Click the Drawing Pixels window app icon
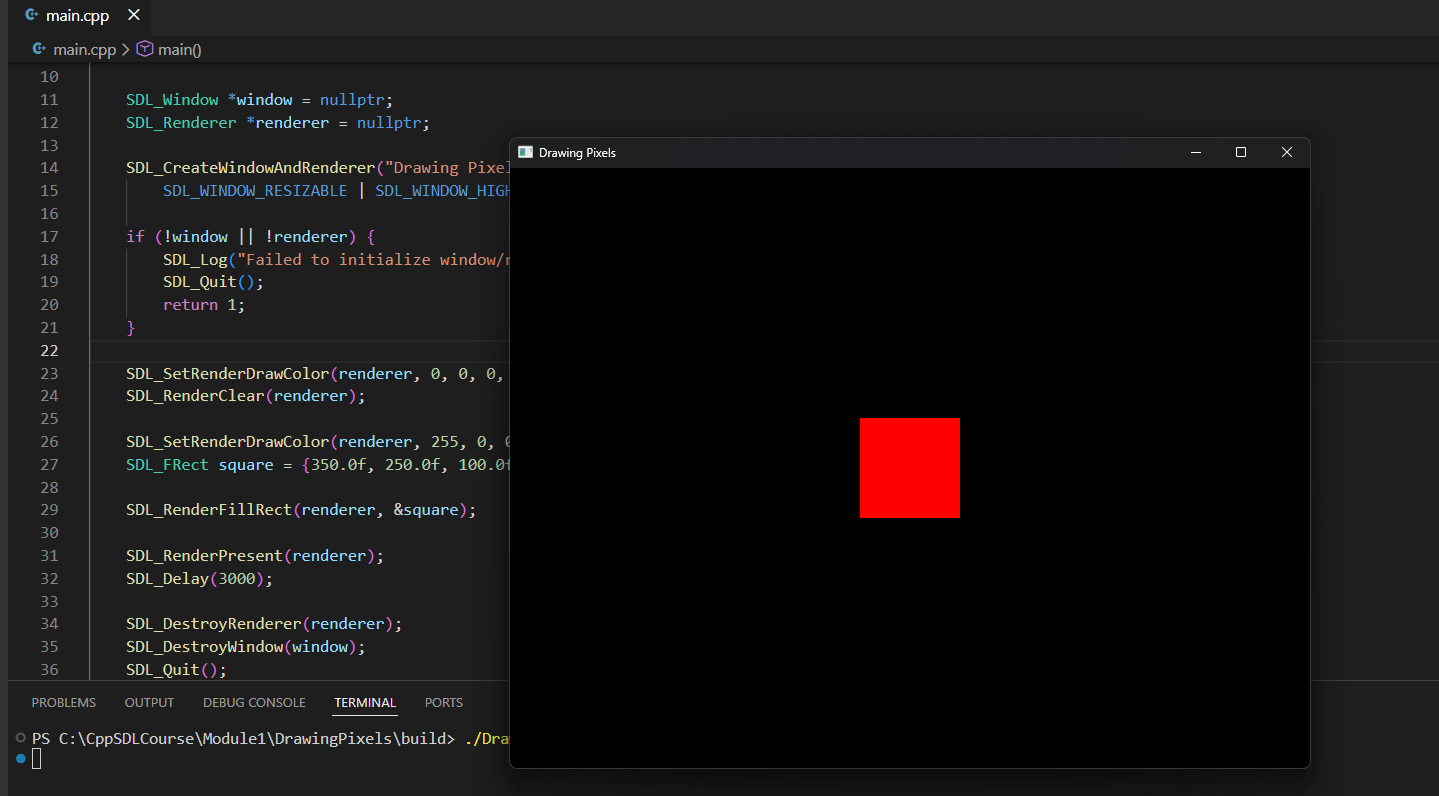The width and height of the screenshot is (1439, 796). (525, 152)
